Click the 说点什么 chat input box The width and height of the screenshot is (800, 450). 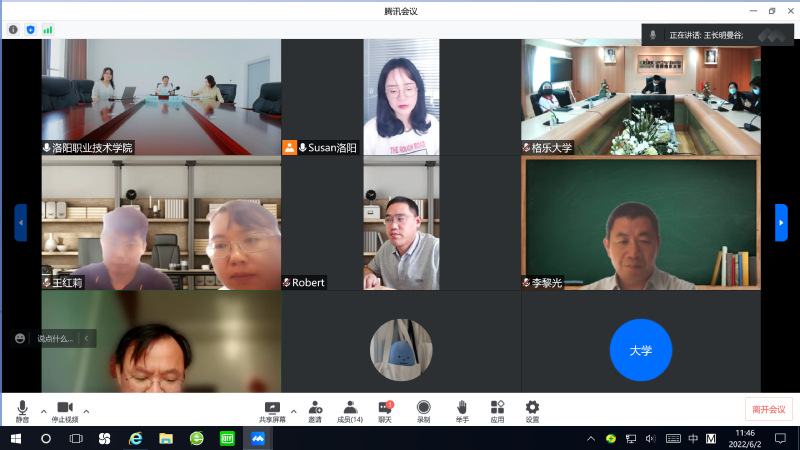pyautogui.click(x=56, y=339)
